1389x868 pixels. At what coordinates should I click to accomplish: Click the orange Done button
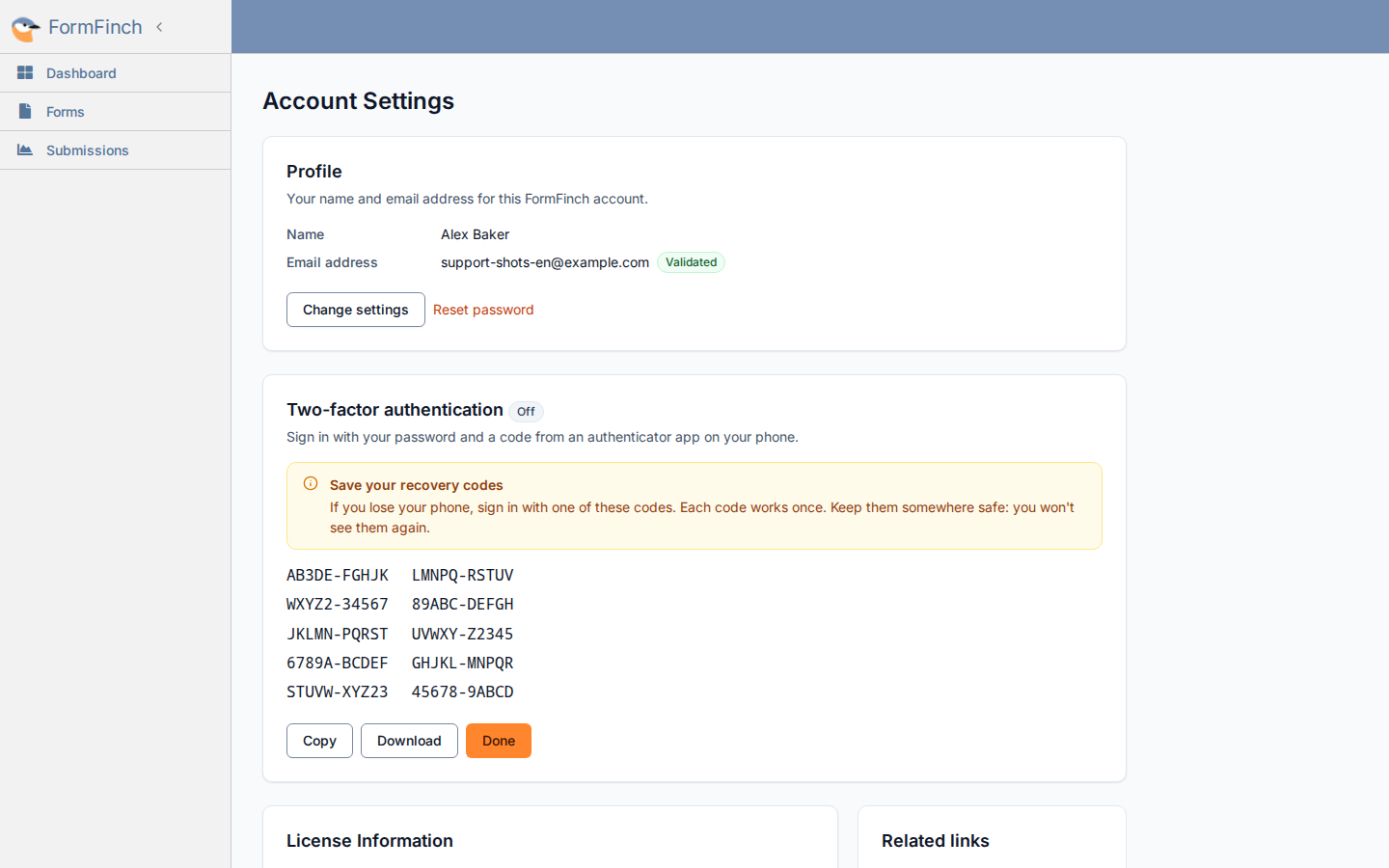(x=499, y=741)
